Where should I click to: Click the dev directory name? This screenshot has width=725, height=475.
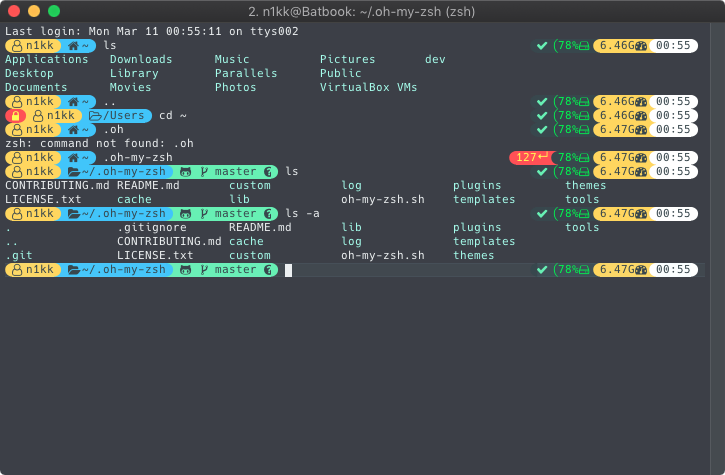coord(435,60)
